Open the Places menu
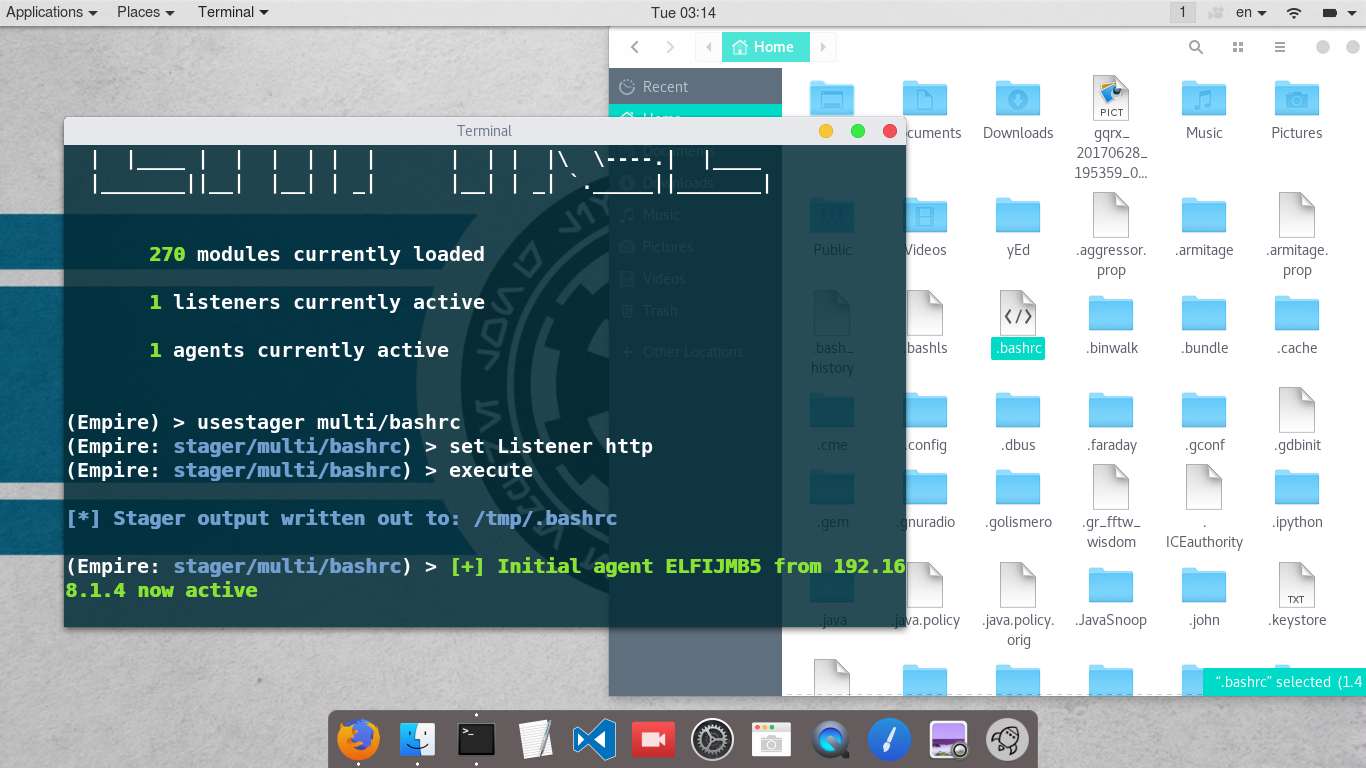The width and height of the screenshot is (1366, 768). pyautogui.click(x=146, y=12)
